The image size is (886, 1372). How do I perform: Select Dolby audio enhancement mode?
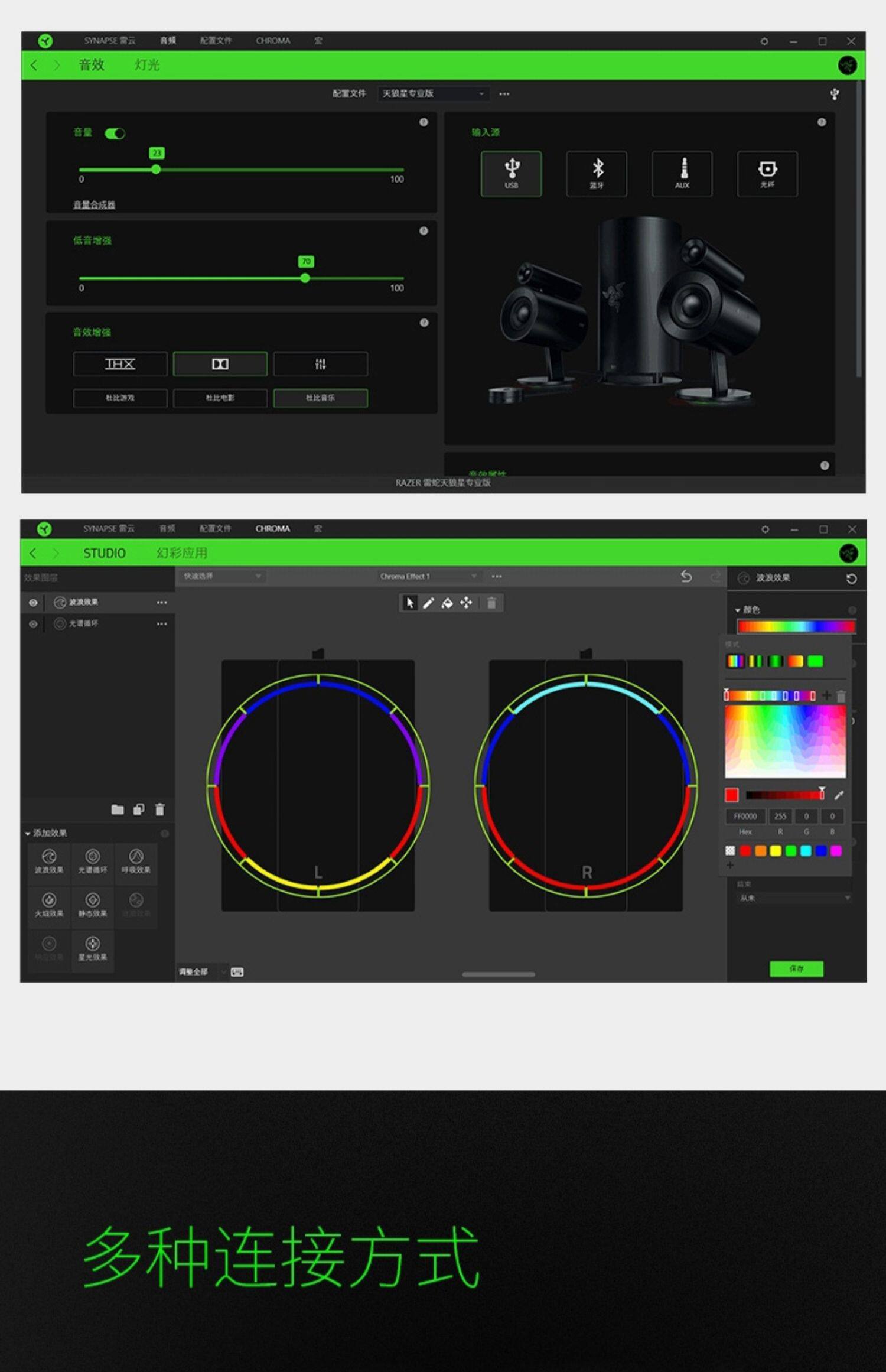(x=220, y=364)
